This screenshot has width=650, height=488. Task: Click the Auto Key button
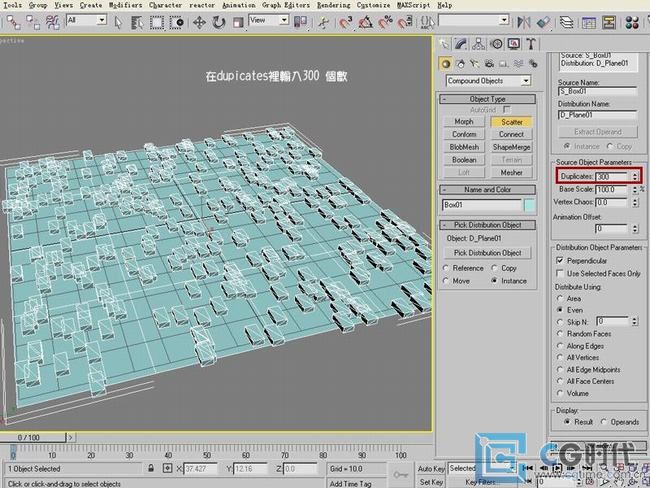pos(431,469)
